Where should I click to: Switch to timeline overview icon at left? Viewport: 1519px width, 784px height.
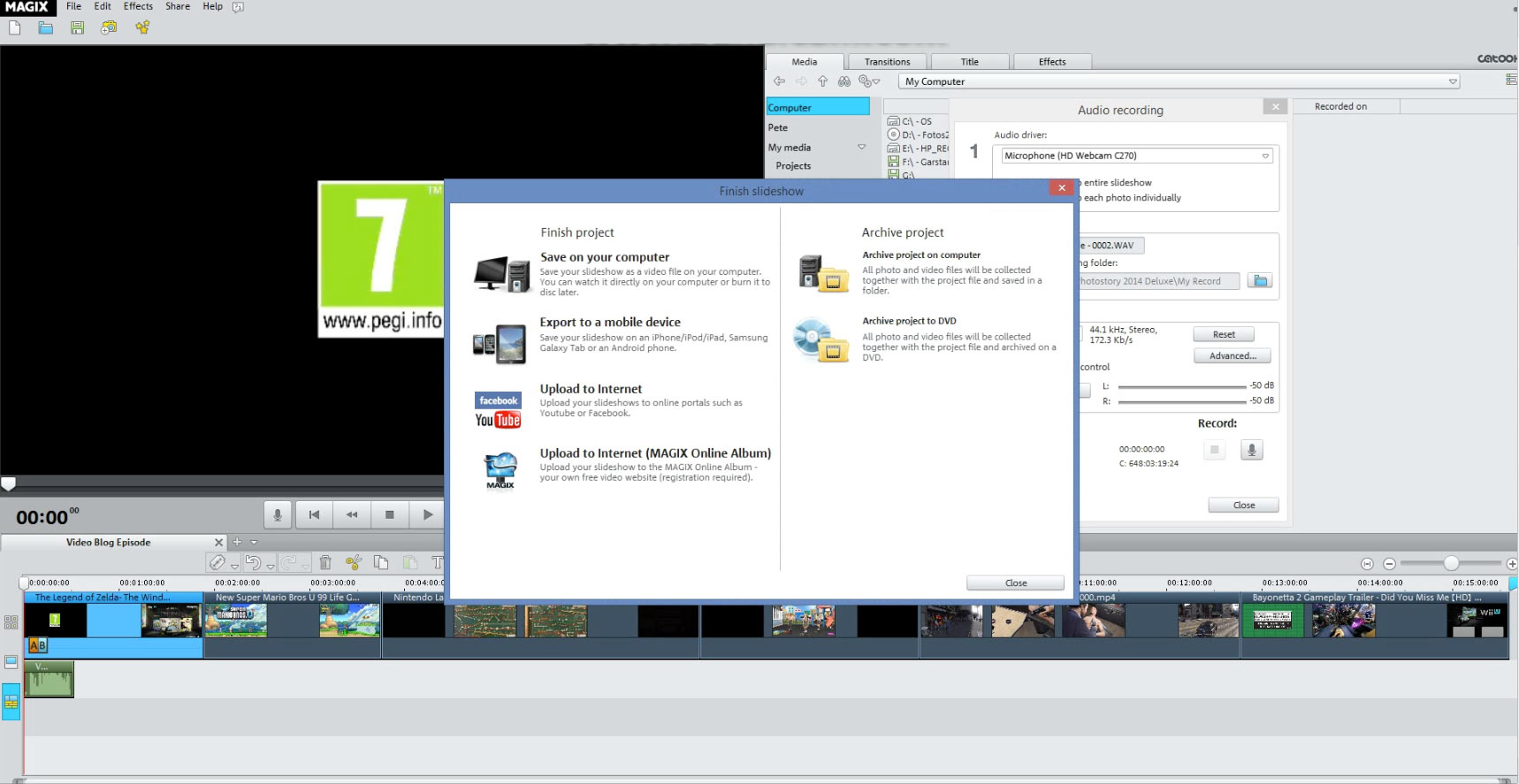11,662
